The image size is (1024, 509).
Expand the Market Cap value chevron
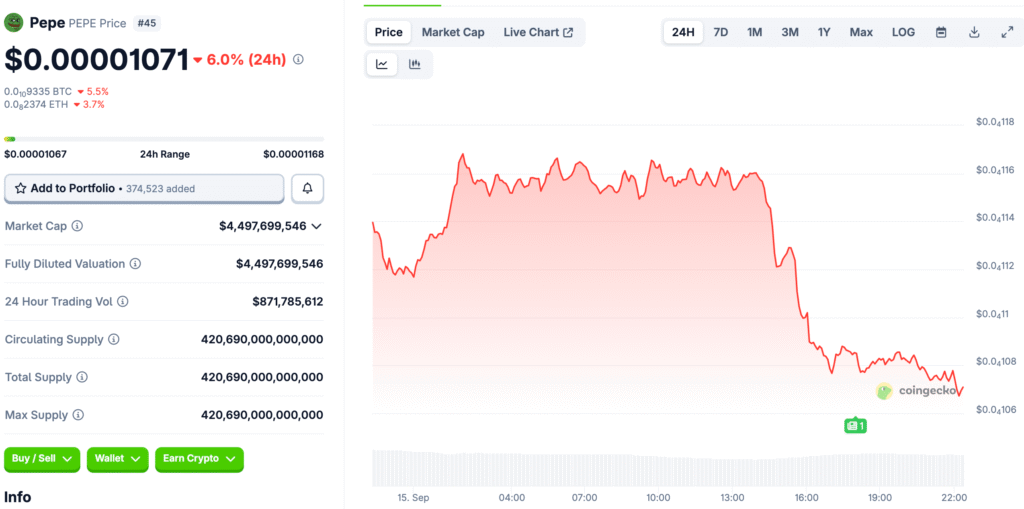coord(317,226)
